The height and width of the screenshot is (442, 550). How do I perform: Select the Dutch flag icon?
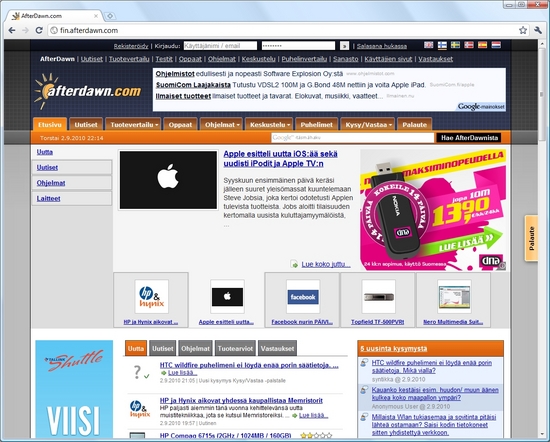pyautogui.click(x=496, y=45)
